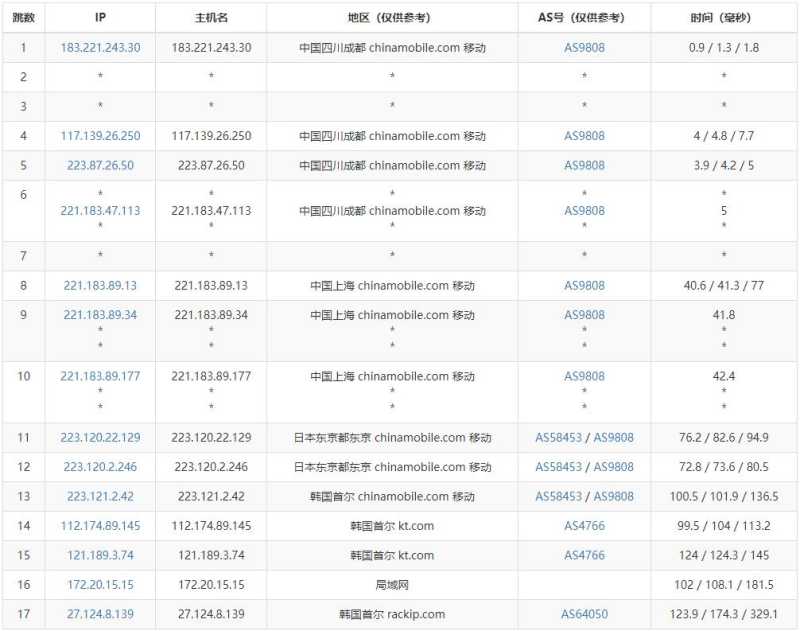Select the time value 100.5 / 101.9 / 136.5
Viewport: 800px width, 631px height.
pyautogui.click(x=723, y=496)
